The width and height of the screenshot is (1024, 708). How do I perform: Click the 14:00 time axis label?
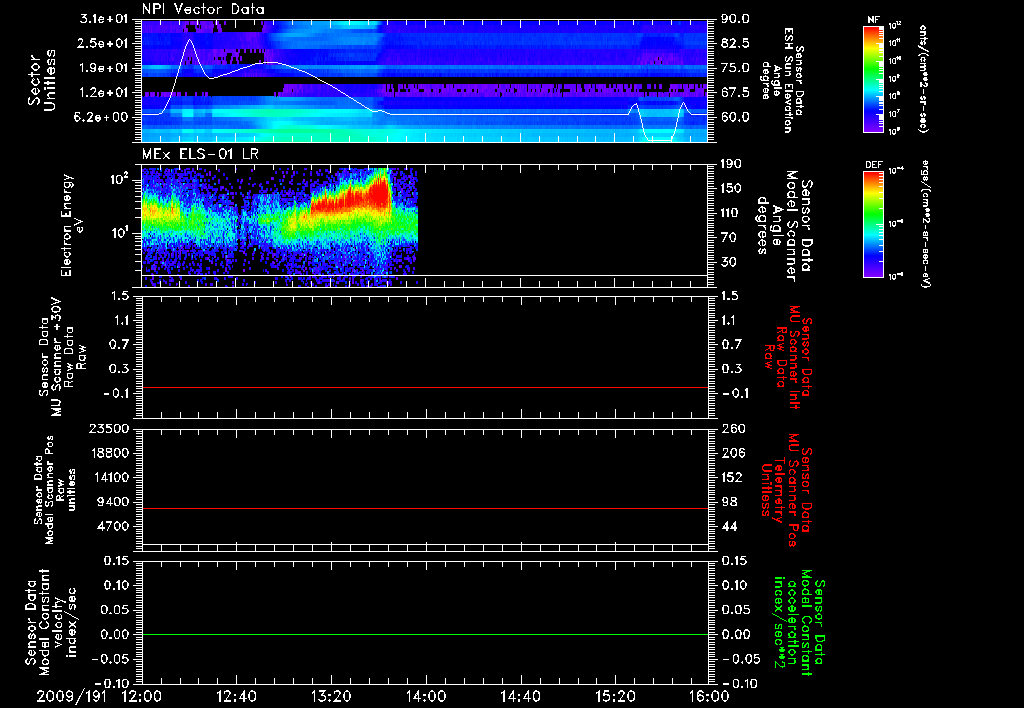click(426, 696)
